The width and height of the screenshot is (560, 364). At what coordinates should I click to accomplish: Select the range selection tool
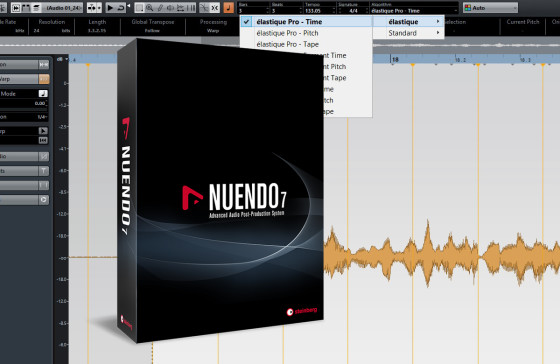tap(139, 8)
